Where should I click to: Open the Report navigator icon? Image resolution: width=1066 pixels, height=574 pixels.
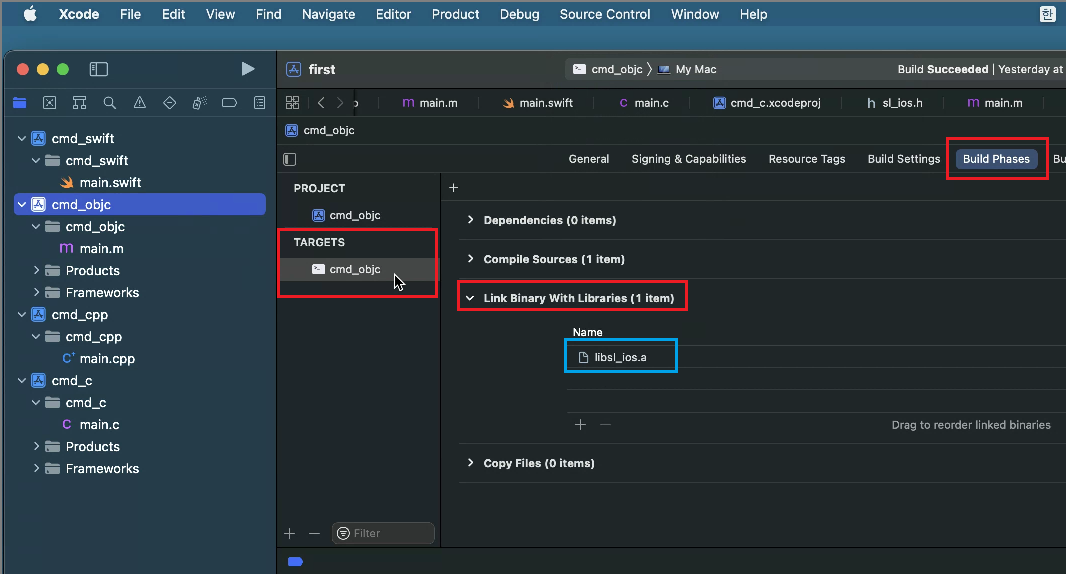[x=259, y=103]
